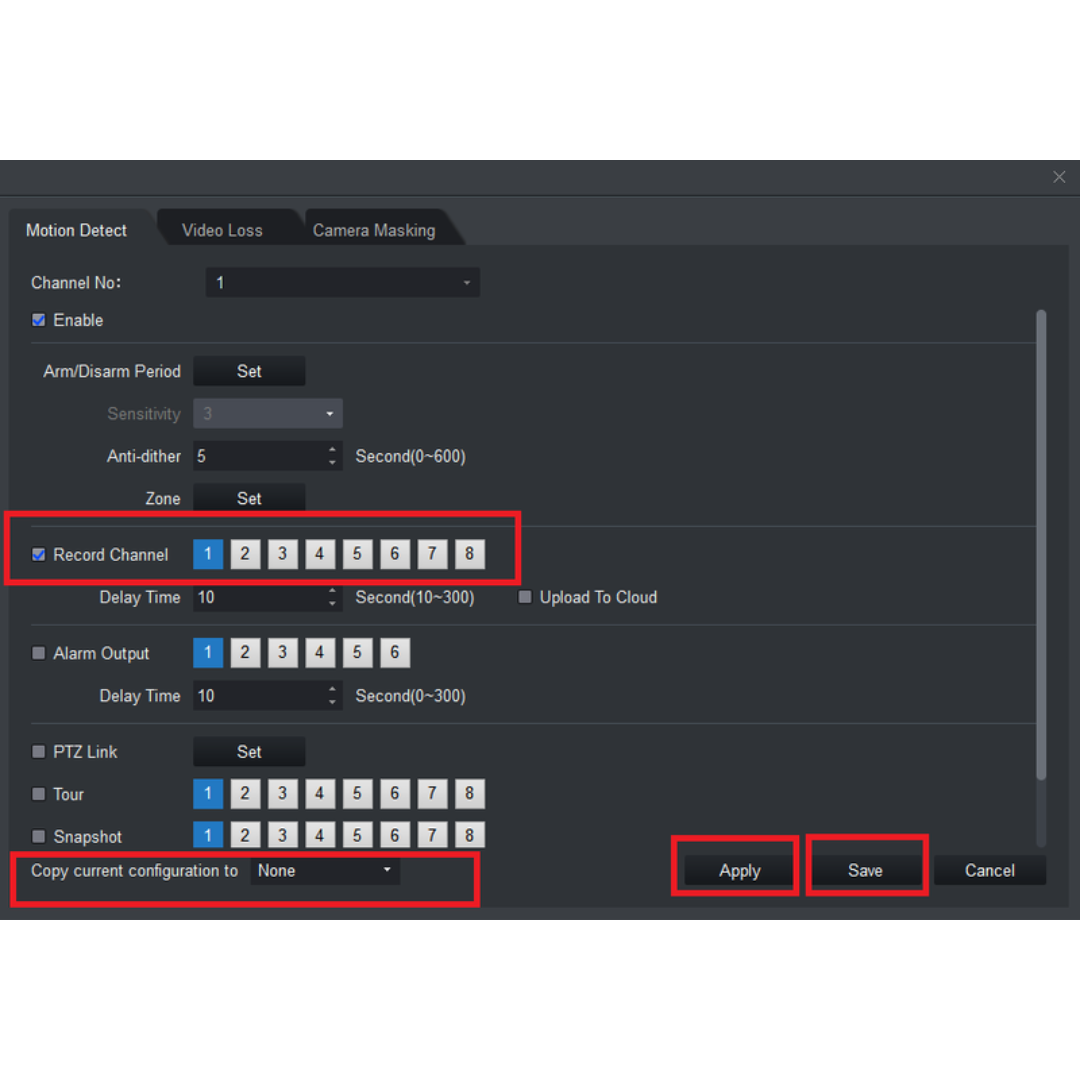This screenshot has height=1080, width=1080.
Task: Select Snapshot channel 2
Action: tap(245, 835)
